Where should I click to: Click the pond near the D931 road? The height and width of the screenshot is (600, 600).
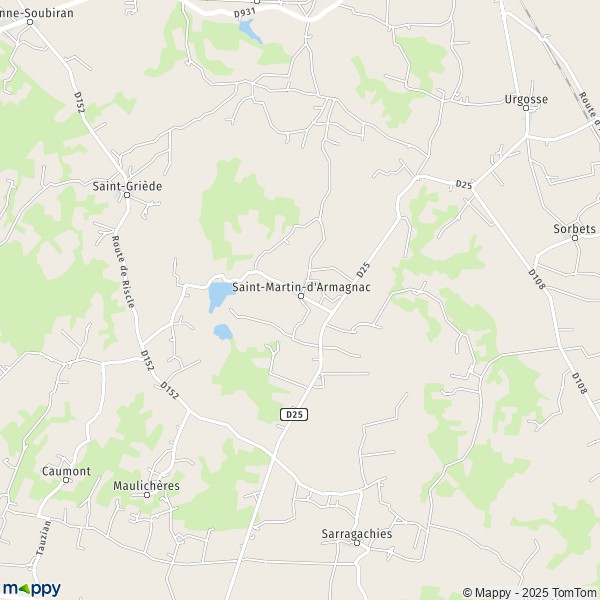pyautogui.click(x=249, y=31)
